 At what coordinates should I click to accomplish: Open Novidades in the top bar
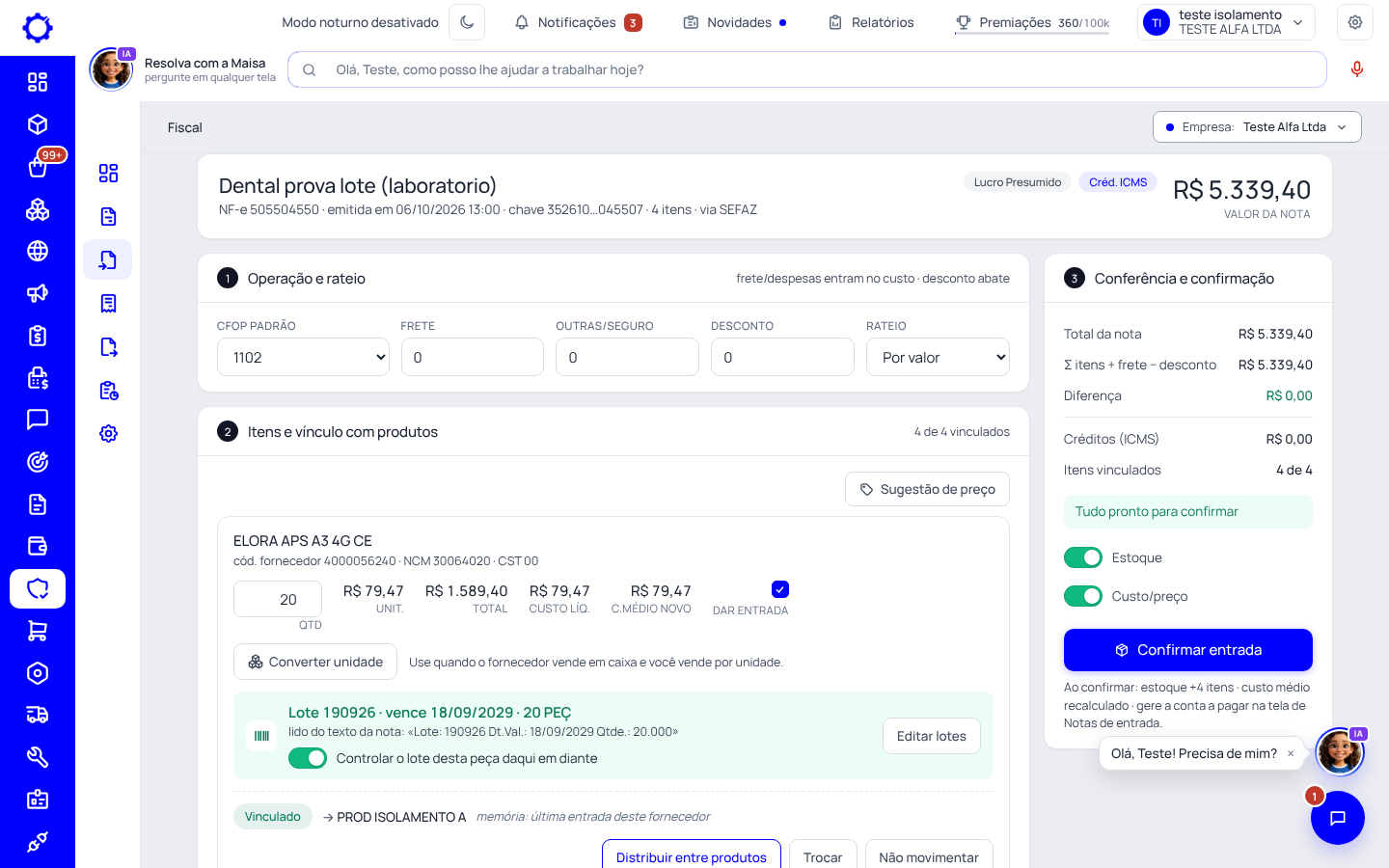(x=735, y=22)
